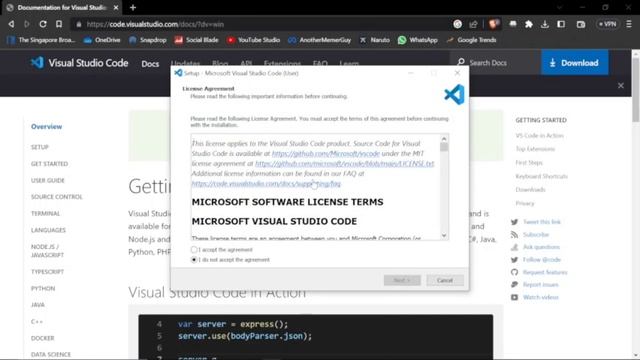Open C++ section in docs sidebar
Screen dimensions: 640x360
(37, 322)
